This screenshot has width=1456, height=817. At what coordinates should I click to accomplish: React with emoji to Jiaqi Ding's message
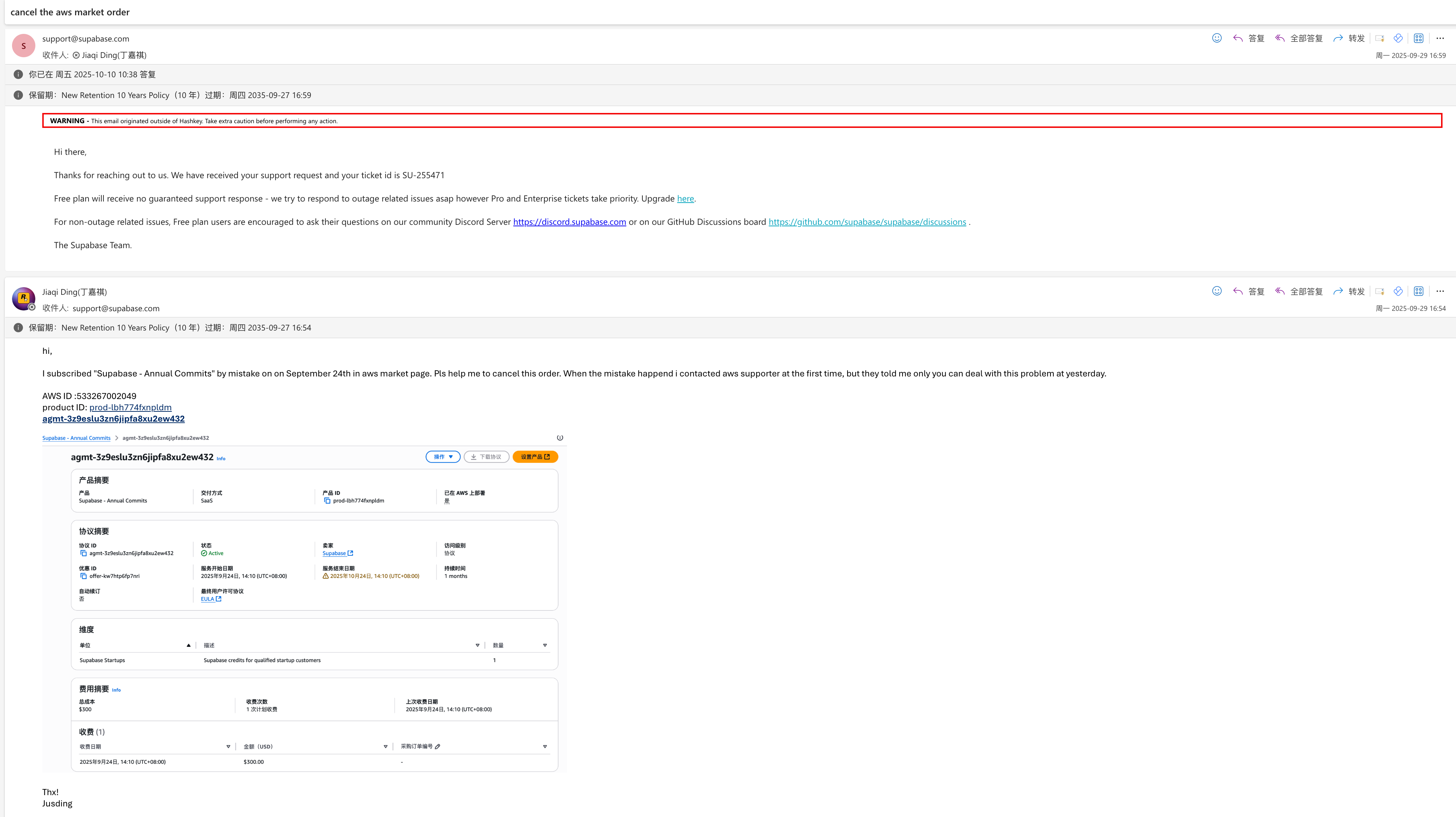tap(1217, 291)
